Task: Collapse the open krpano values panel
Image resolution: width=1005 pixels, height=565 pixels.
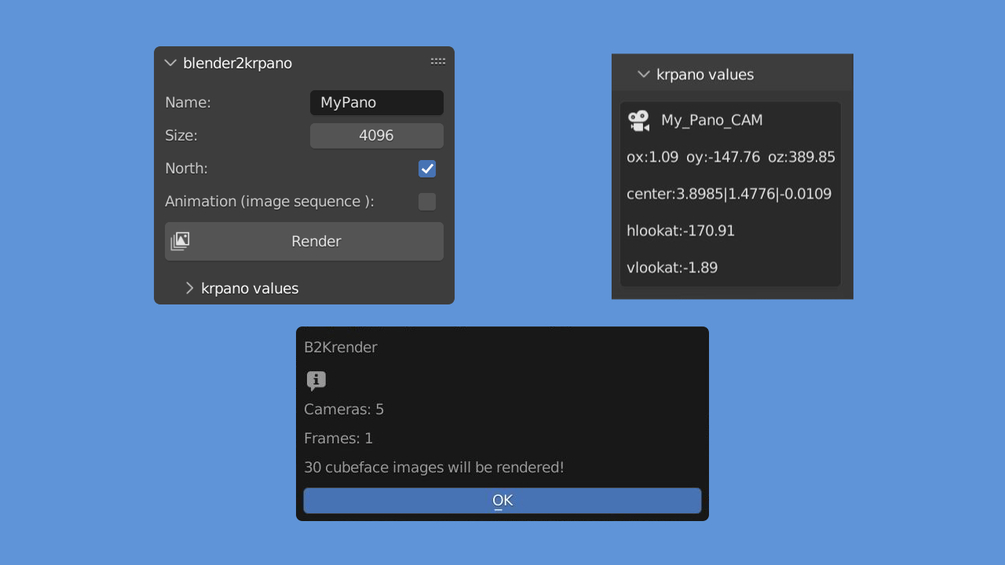Action: coord(644,74)
